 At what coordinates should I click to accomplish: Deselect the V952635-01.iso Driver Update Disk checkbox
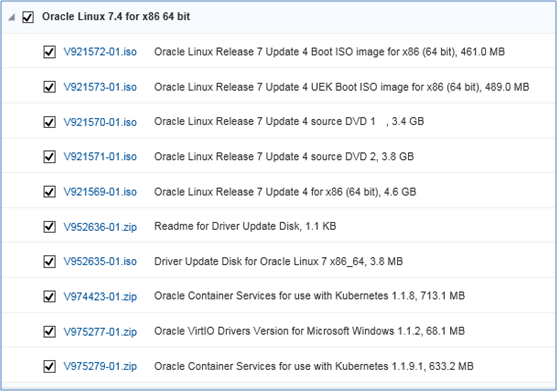[x=49, y=261]
